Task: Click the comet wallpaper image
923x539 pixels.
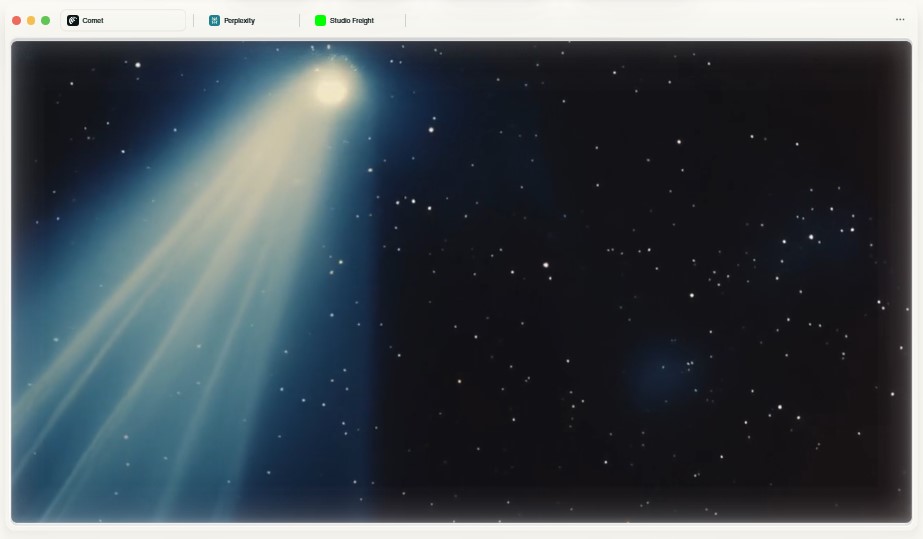Action: click(x=462, y=281)
